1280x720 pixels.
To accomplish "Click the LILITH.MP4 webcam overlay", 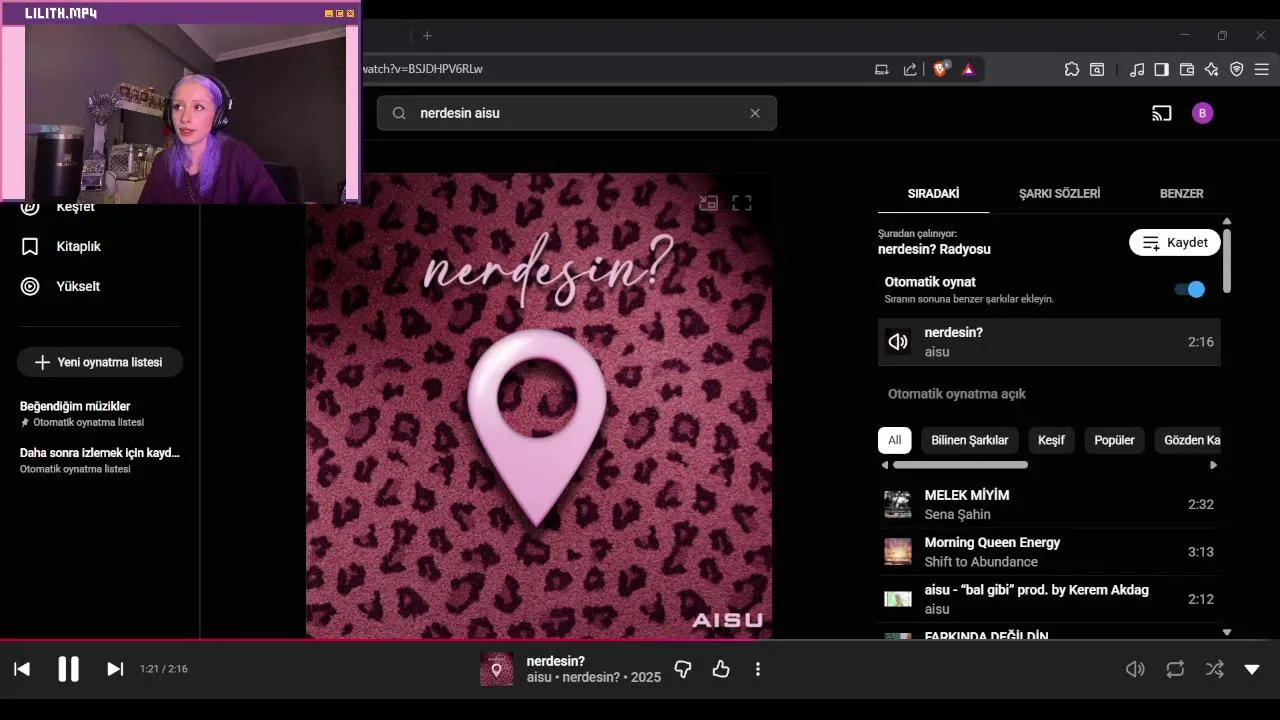I will pyautogui.click(x=180, y=102).
